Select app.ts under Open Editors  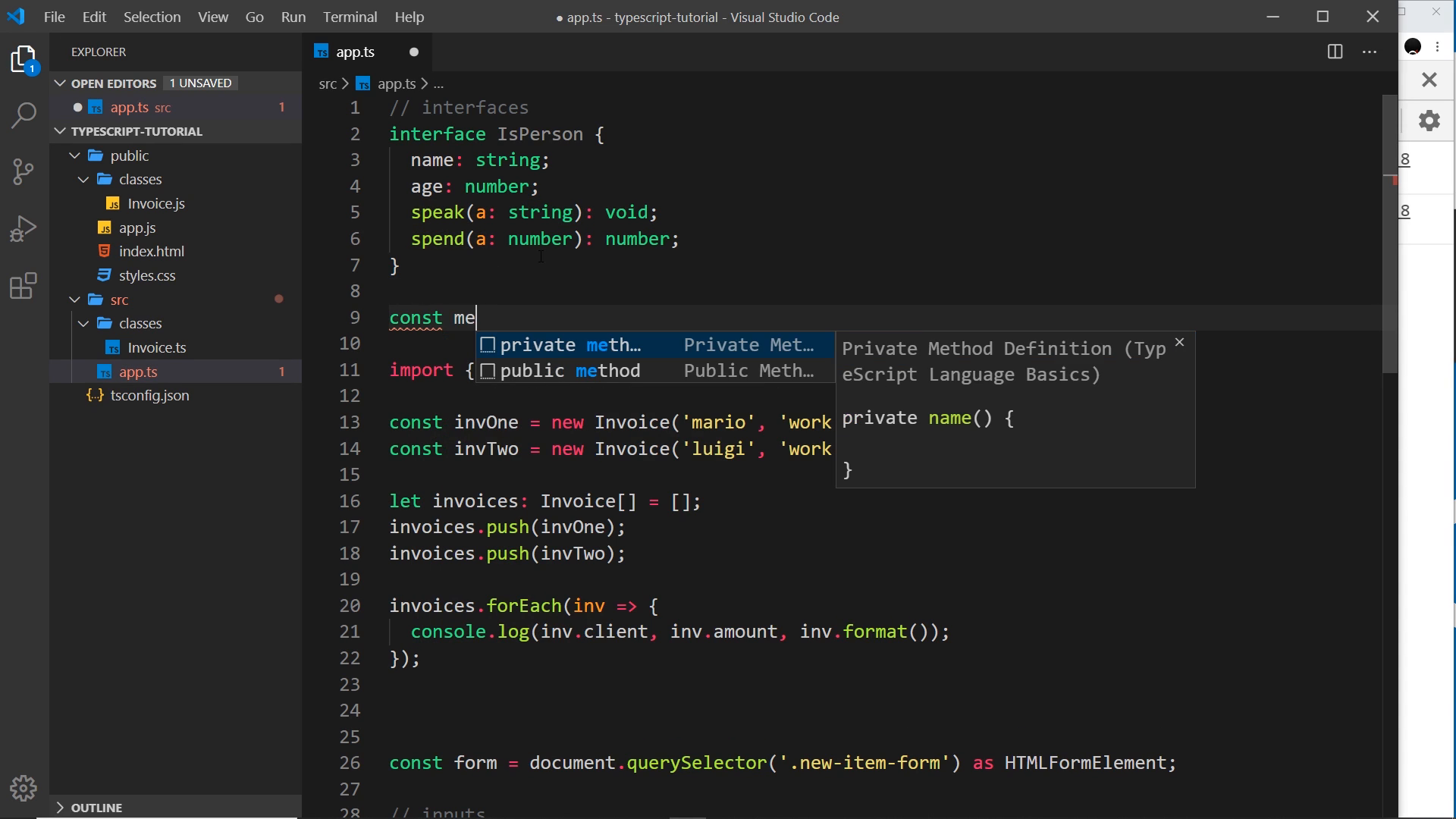coord(176,108)
